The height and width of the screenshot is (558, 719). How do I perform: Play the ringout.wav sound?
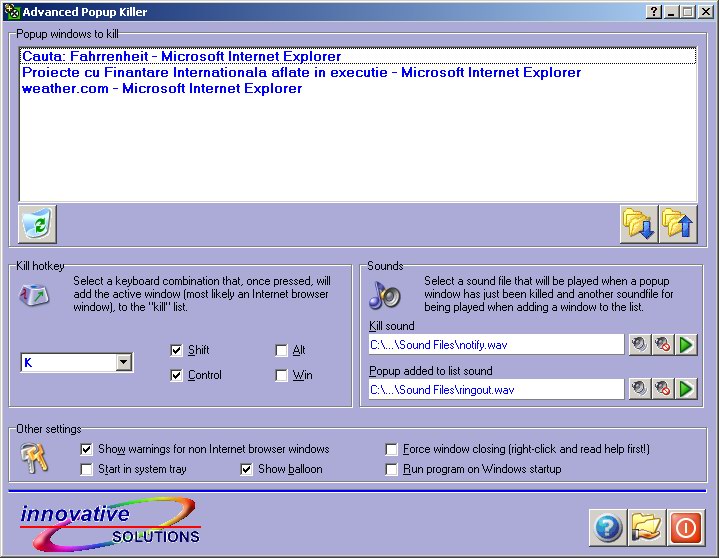tap(686, 389)
